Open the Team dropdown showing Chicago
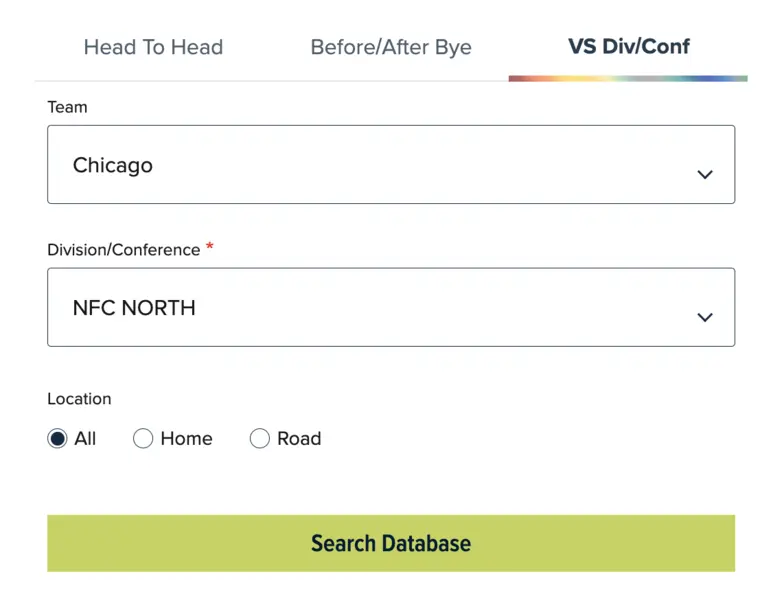 (x=391, y=165)
